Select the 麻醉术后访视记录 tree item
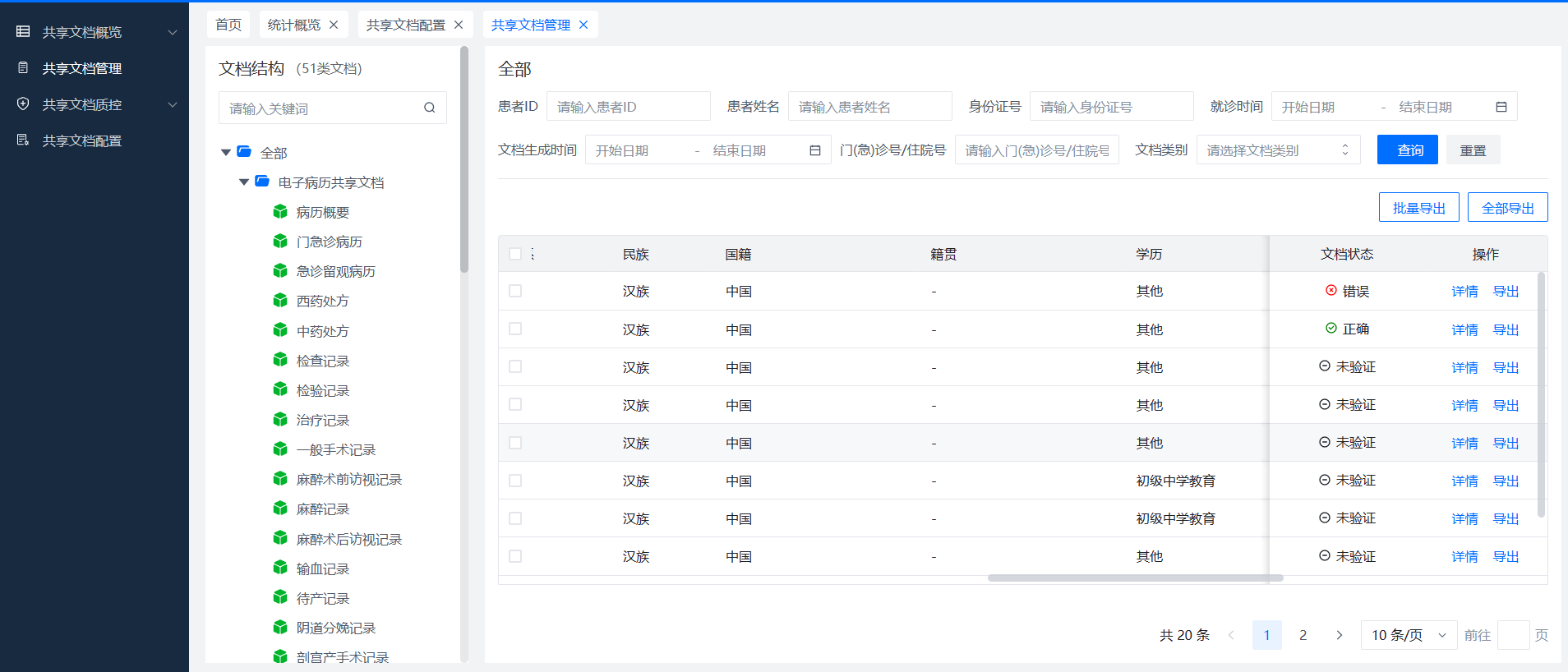Viewport: 1568px width, 672px height. [x=348, y=539]
